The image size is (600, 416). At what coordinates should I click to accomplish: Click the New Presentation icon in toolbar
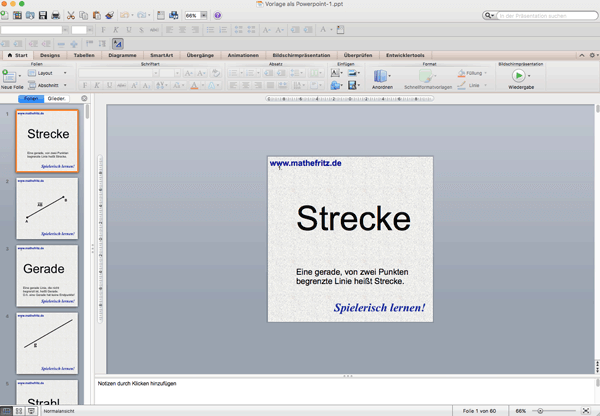(5, 15)
